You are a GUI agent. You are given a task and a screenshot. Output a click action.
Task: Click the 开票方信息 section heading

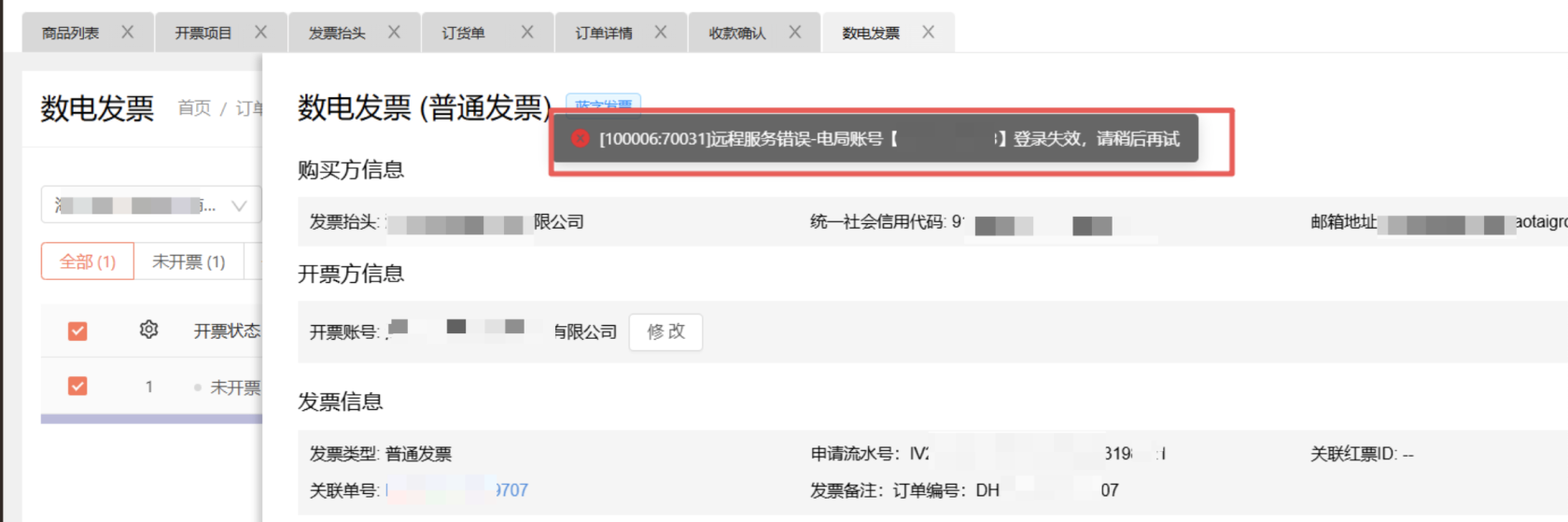click(x=351, y=274)
